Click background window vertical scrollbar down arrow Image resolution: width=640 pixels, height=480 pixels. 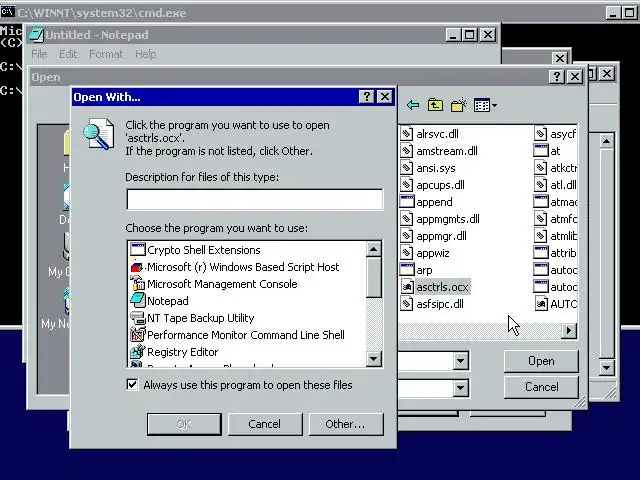[607, 367]
